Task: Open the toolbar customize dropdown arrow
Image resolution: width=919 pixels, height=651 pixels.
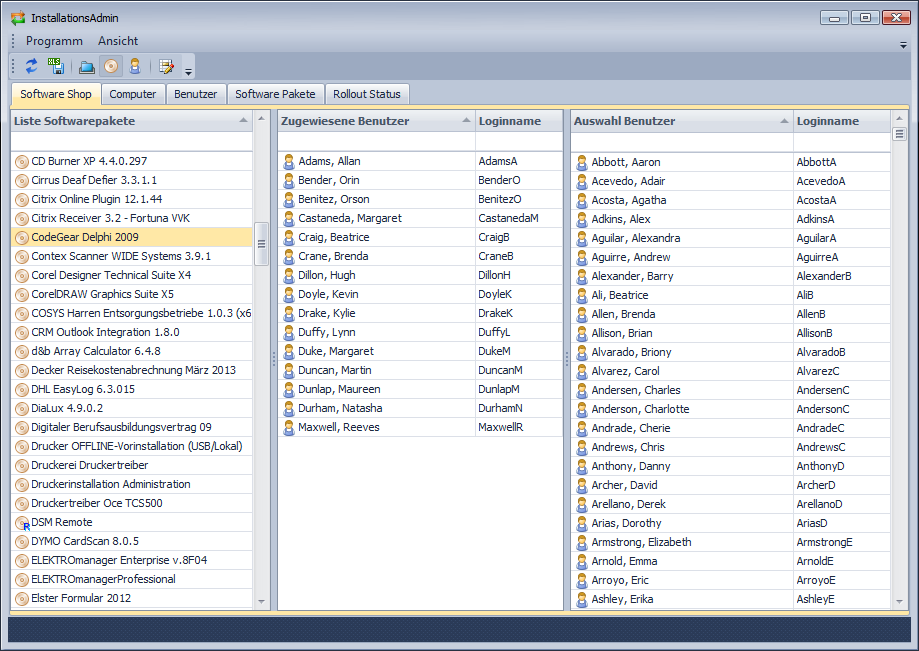Action: 189,71
